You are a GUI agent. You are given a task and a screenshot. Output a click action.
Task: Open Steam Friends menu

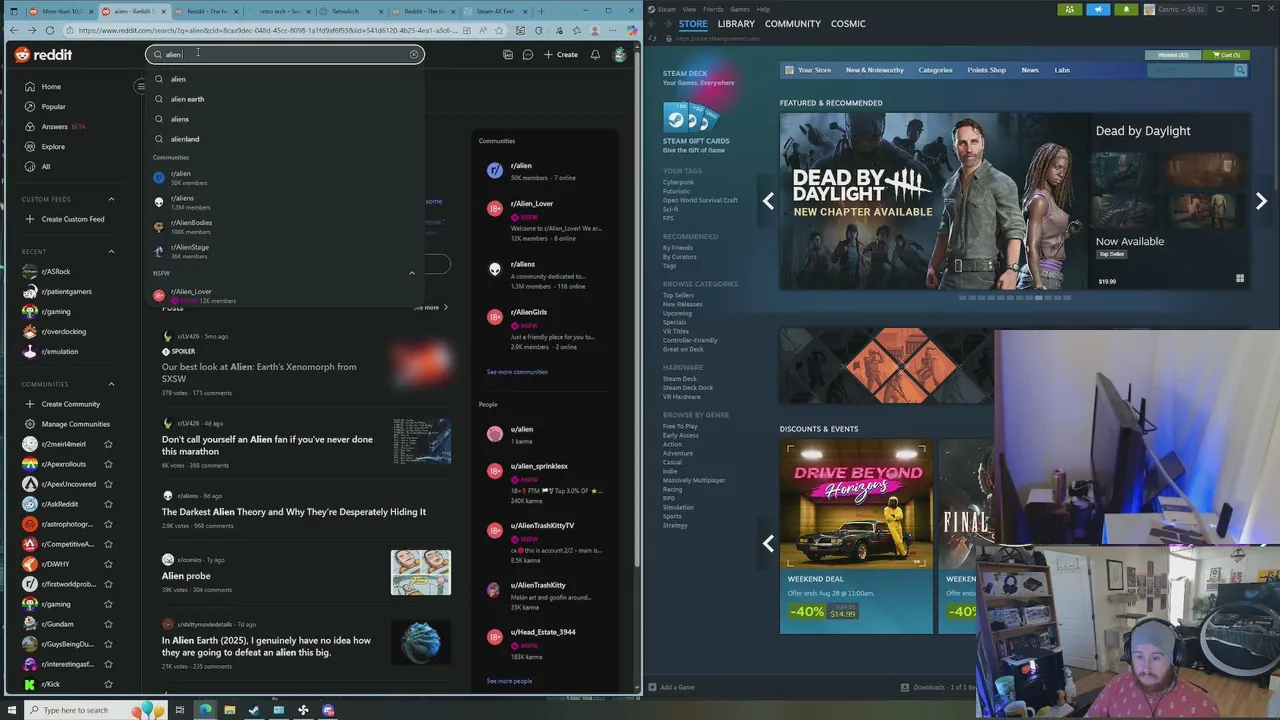point(713,9)
